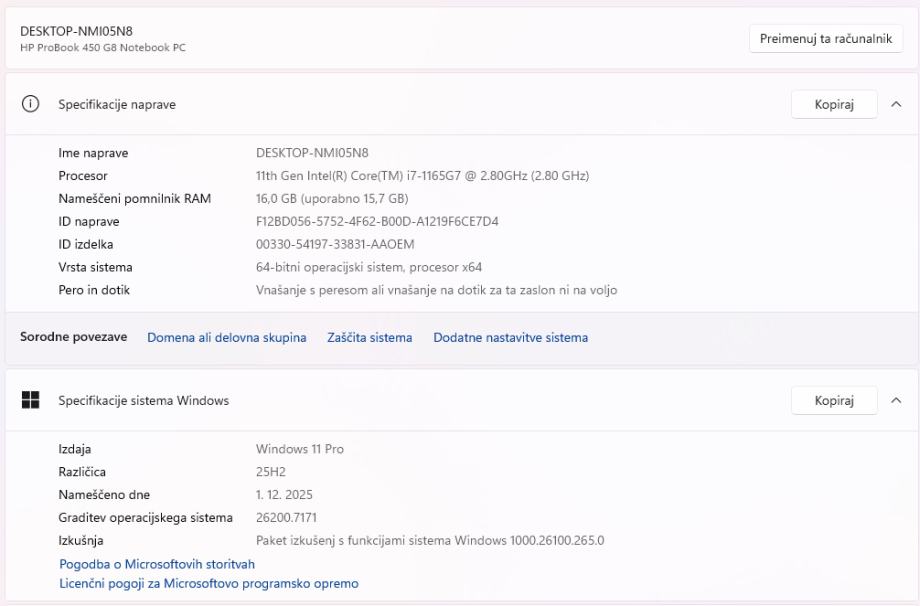Open Domena ali delovna skupina link

tap(226, 337)
